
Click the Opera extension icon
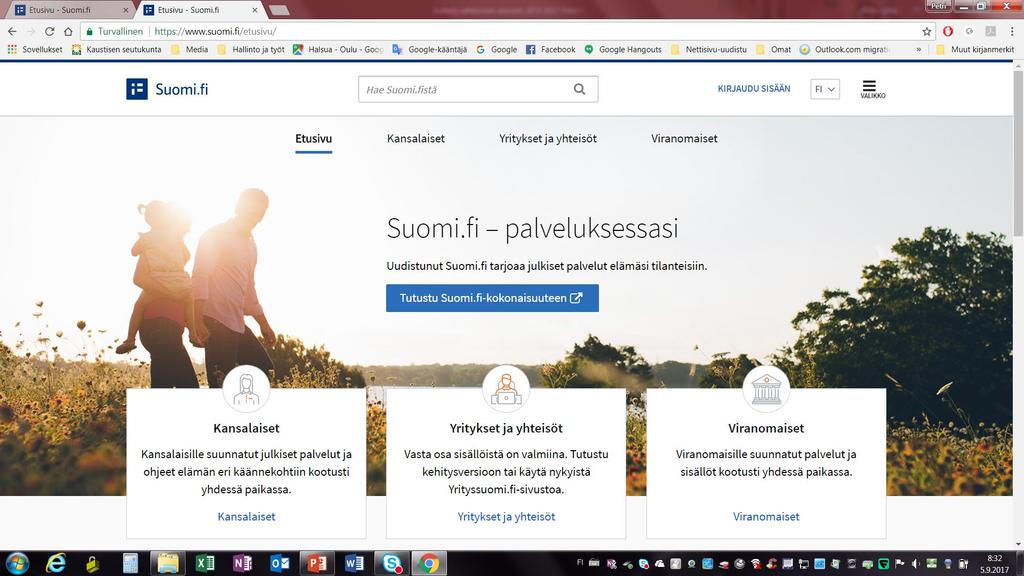[x=948, y=31]
